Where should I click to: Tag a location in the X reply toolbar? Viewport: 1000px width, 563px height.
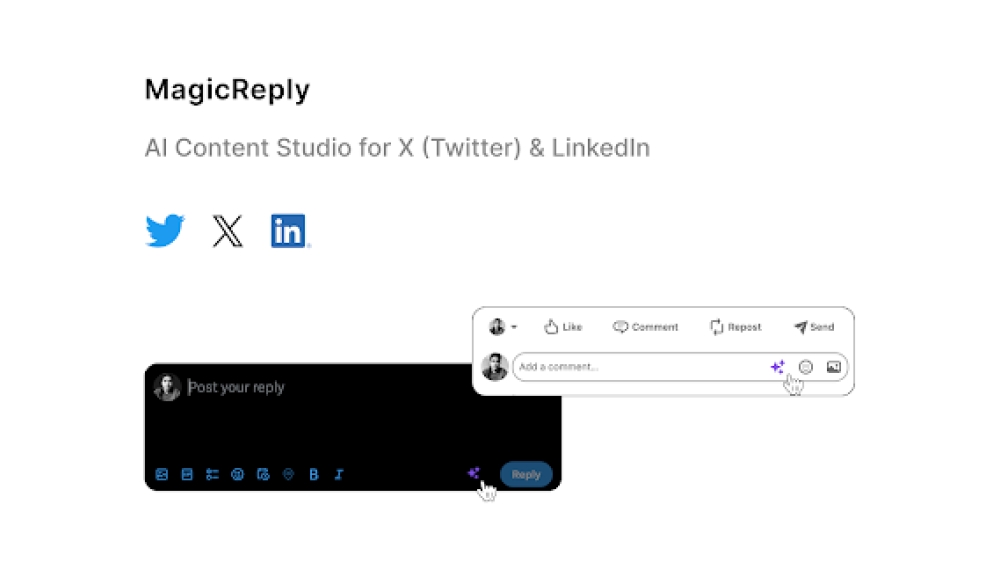[x=288, y=474]
